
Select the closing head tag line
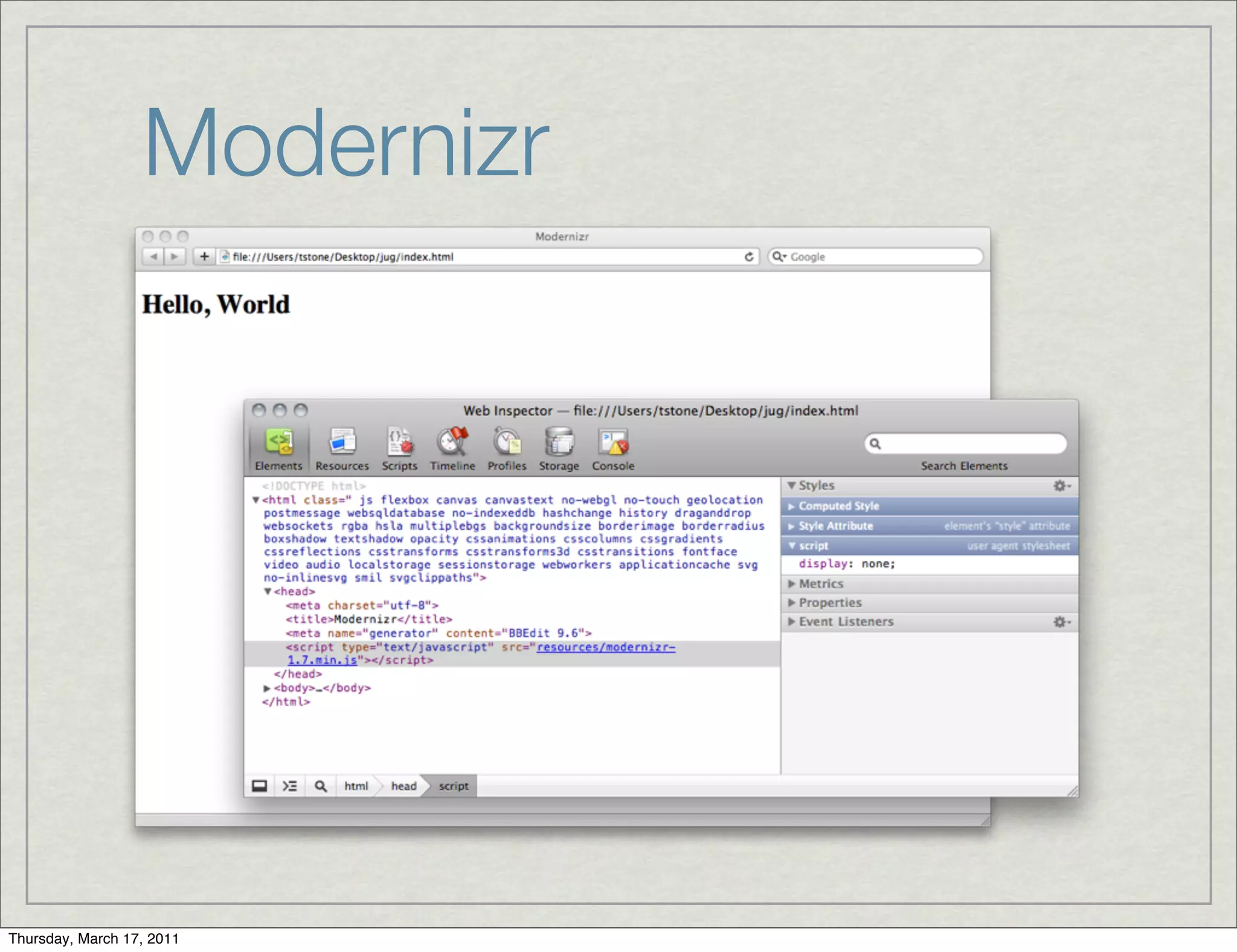click(298, 674)
